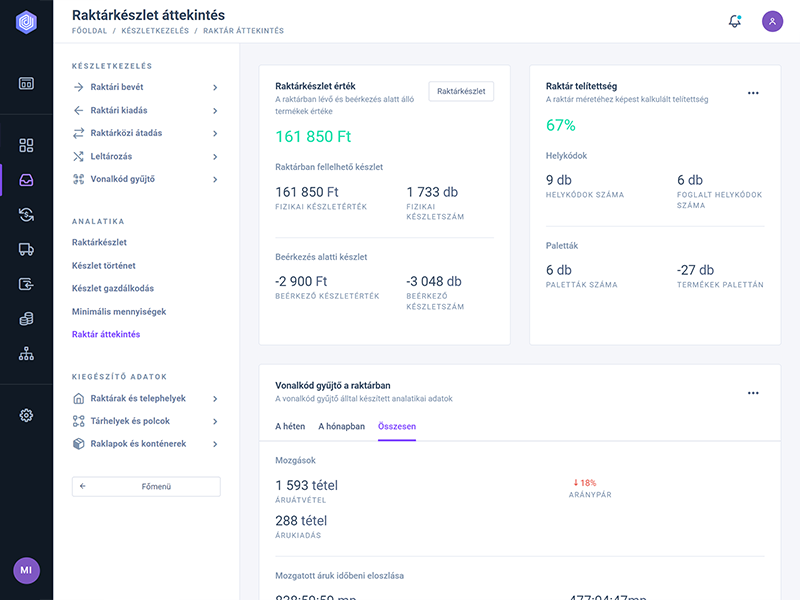Select the A hónapban tab

[341, 426]
